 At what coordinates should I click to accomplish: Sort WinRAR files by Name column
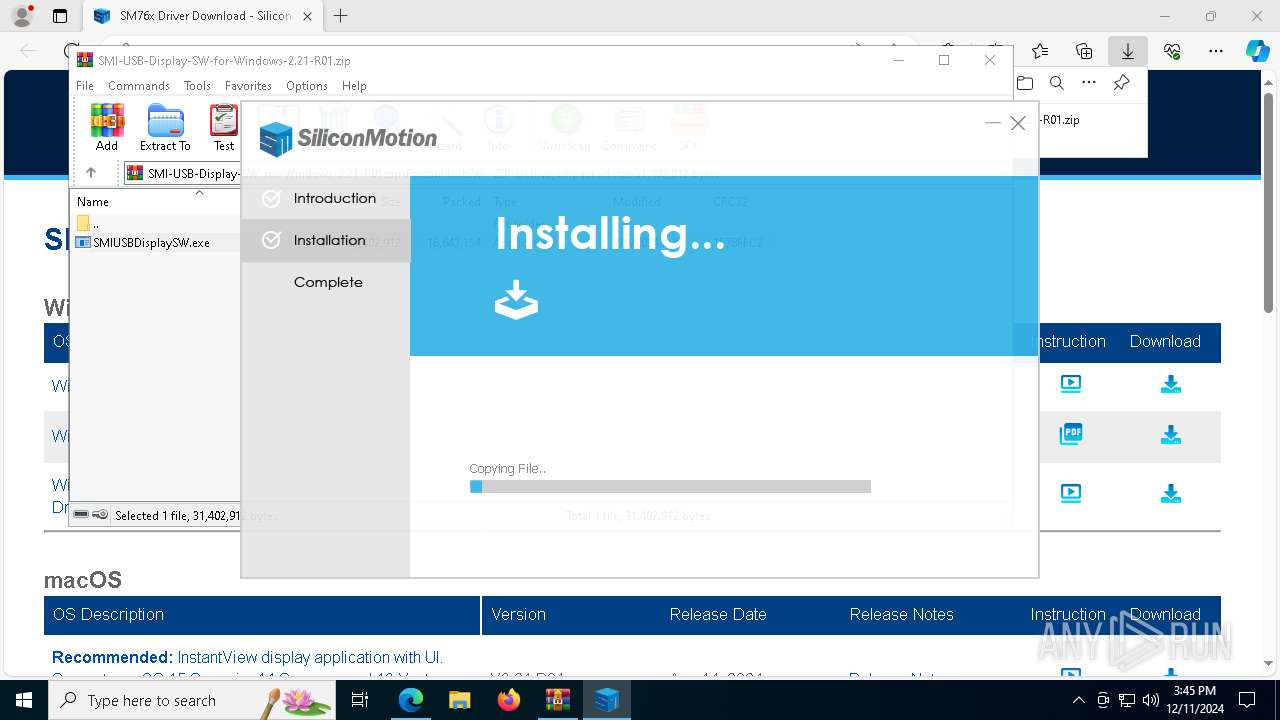[93, 202]
